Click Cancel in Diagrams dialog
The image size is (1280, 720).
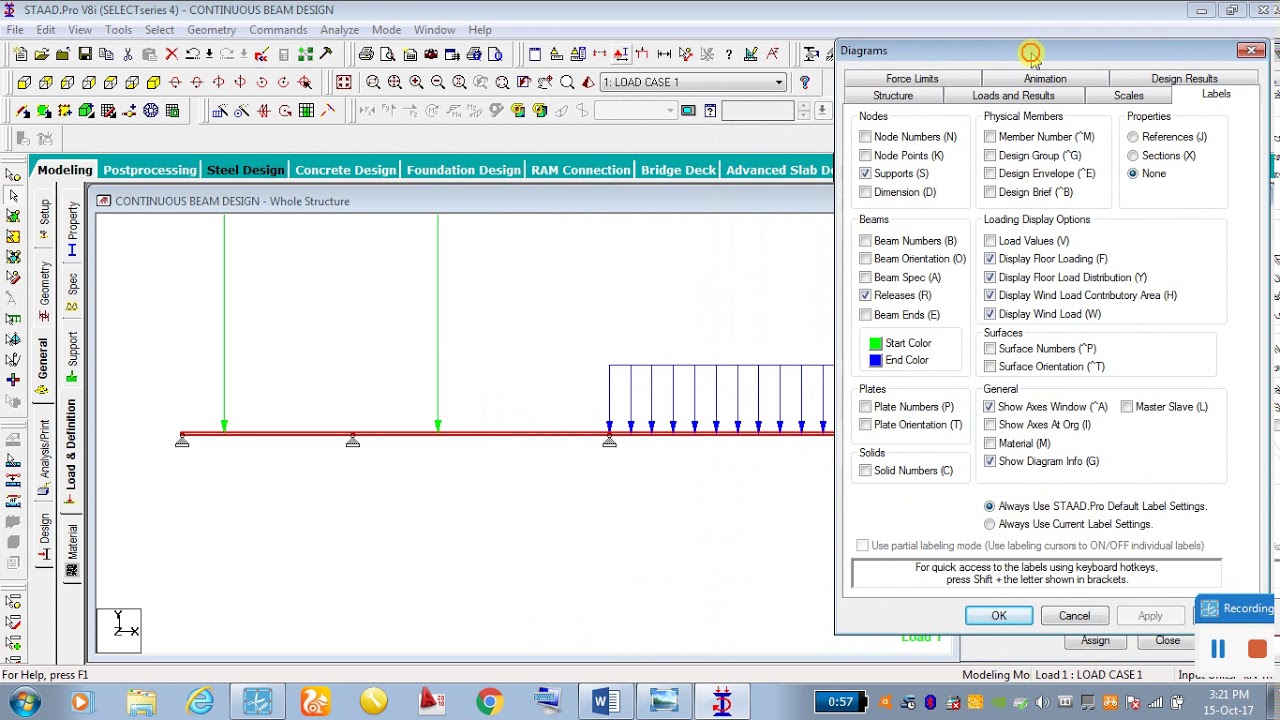point(1075,616)
